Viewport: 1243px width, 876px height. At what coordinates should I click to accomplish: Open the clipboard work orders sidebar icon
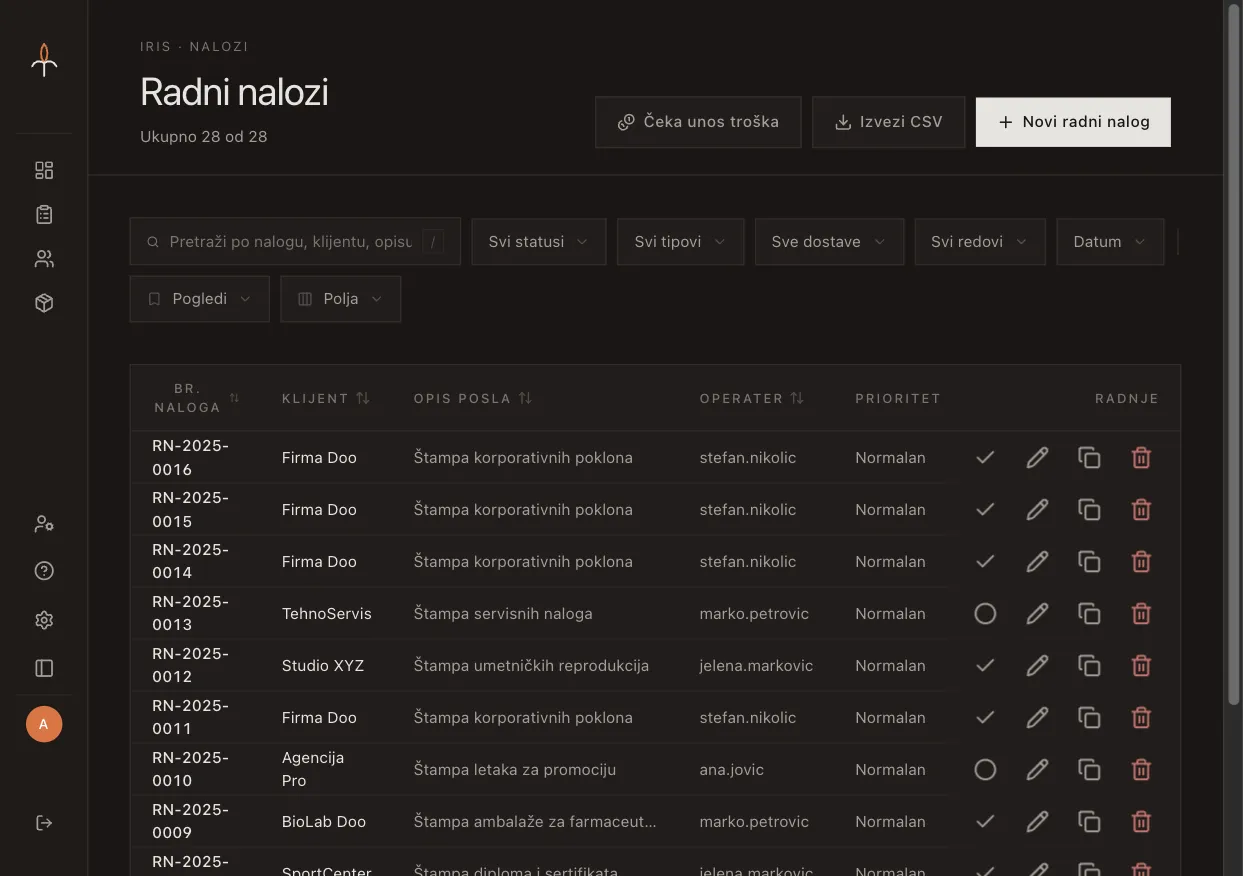click(44, 214)
